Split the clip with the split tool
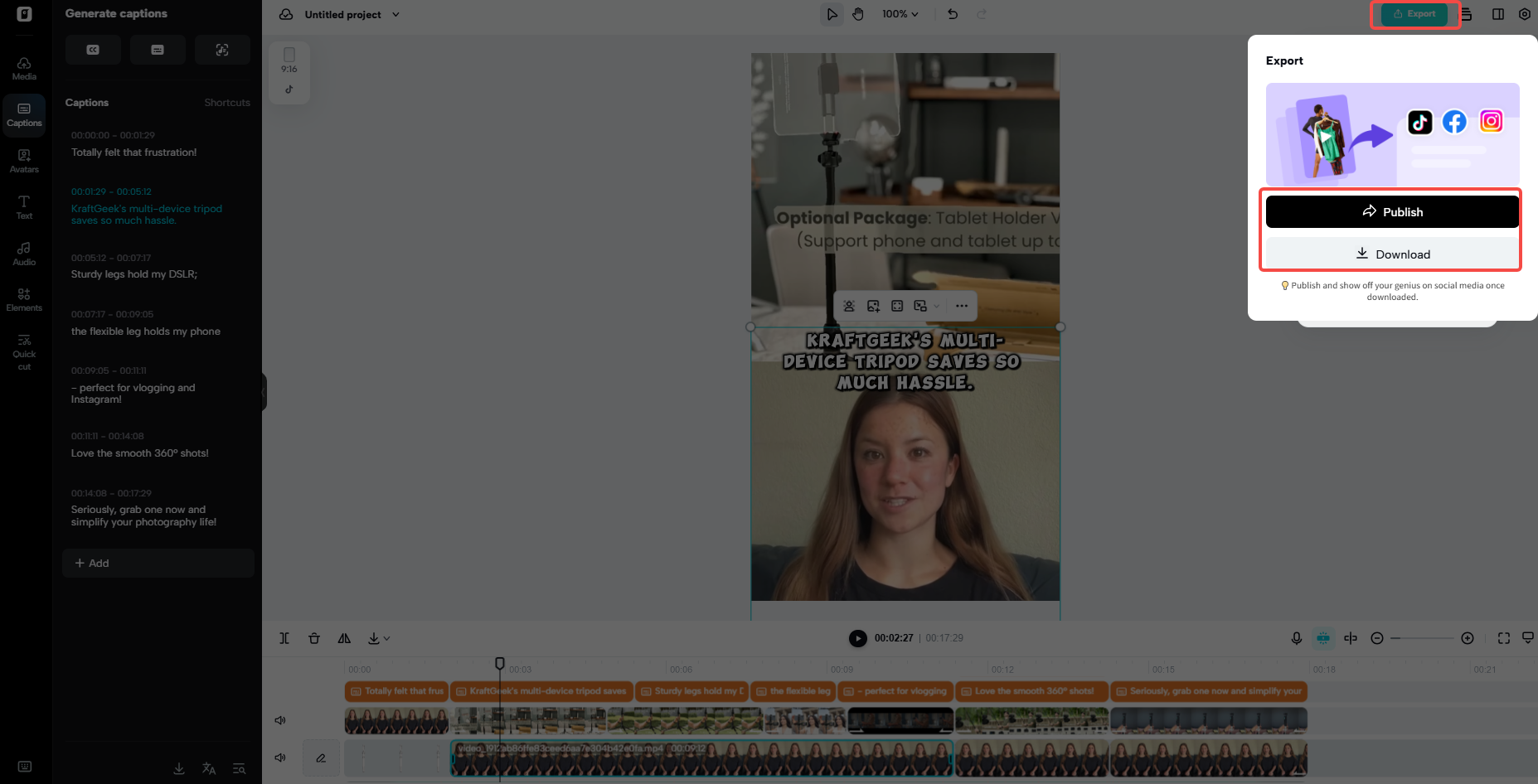The height and width of the screenshot is (784, 1538). pyautogui.click(x=285, y=638)
